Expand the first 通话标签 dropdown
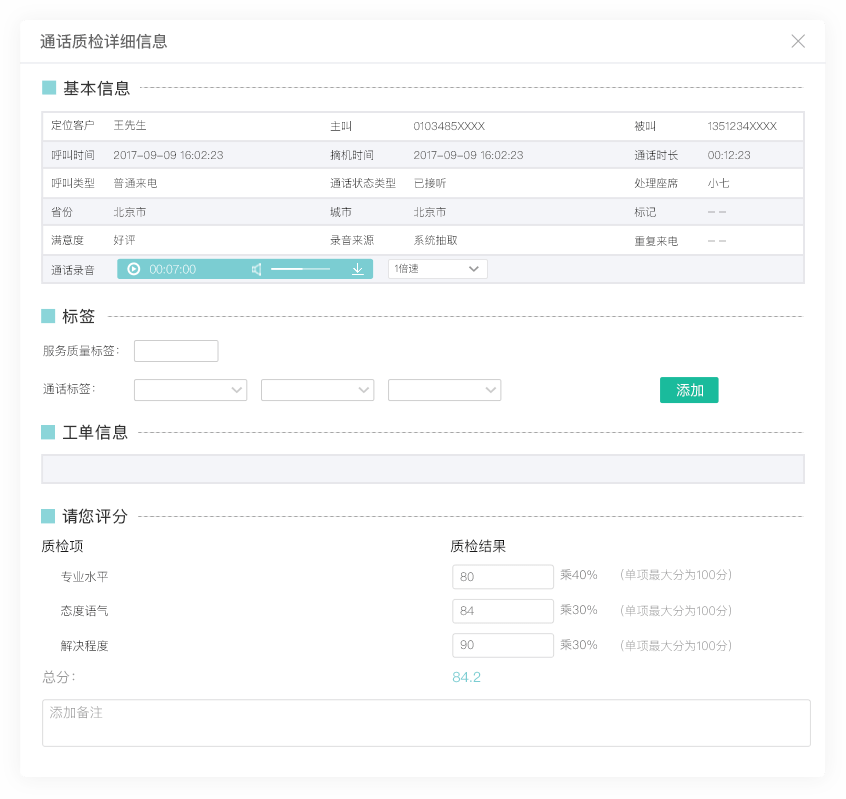 [x=190, y=390]
